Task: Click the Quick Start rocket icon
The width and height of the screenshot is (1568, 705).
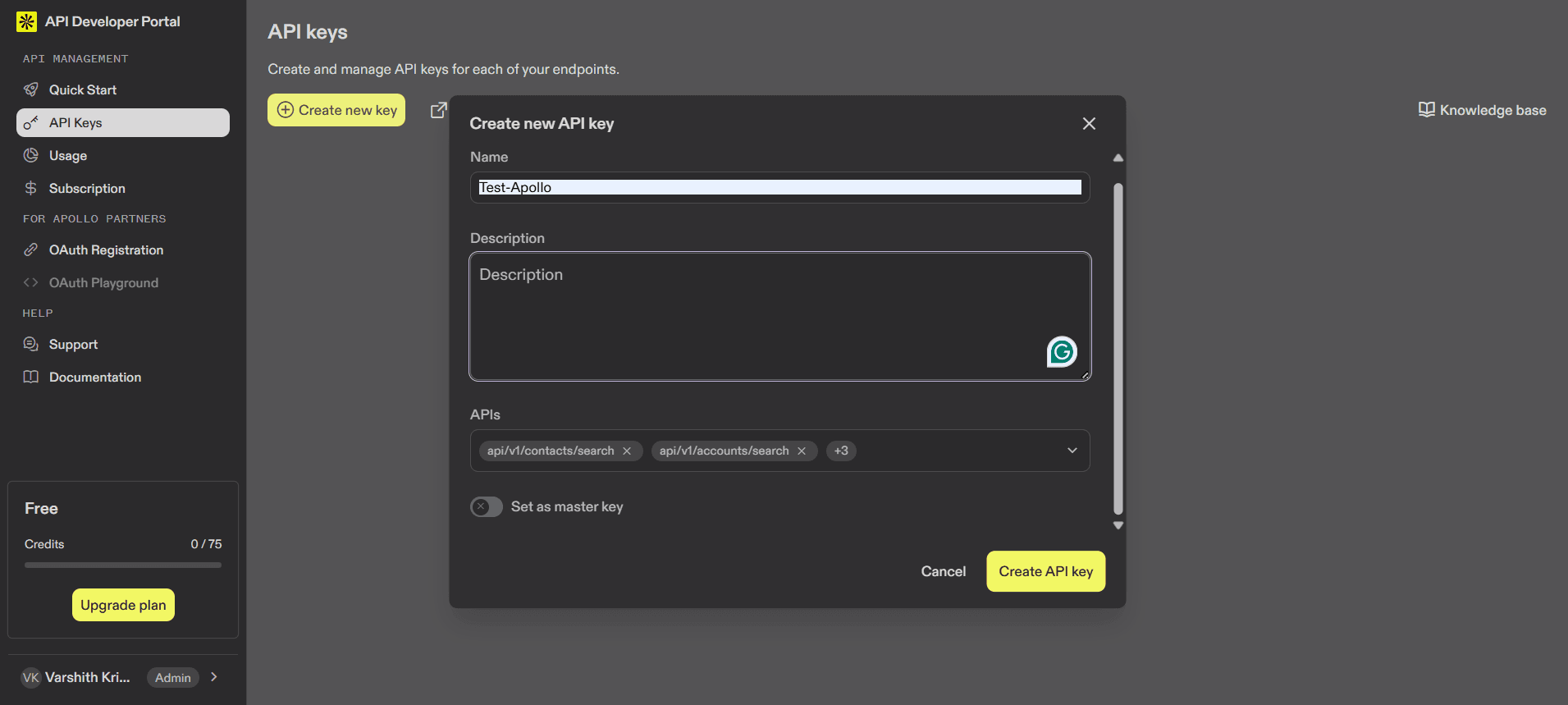Action: [x=31, y=89]
